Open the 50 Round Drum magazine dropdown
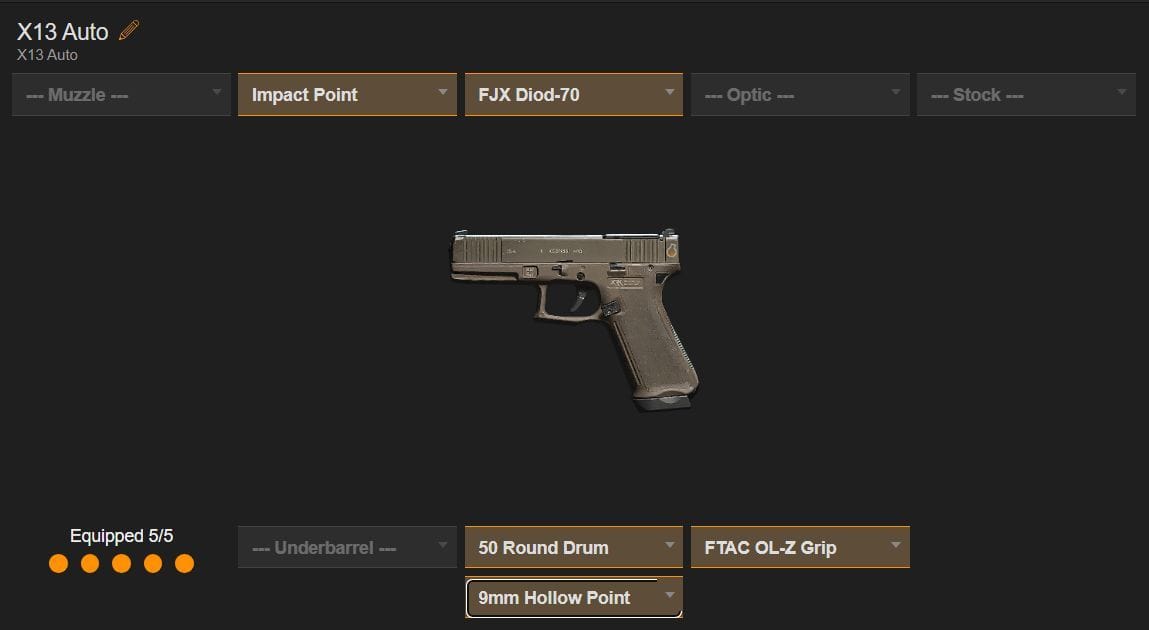 pyautogui.click(x=574, y=547)
